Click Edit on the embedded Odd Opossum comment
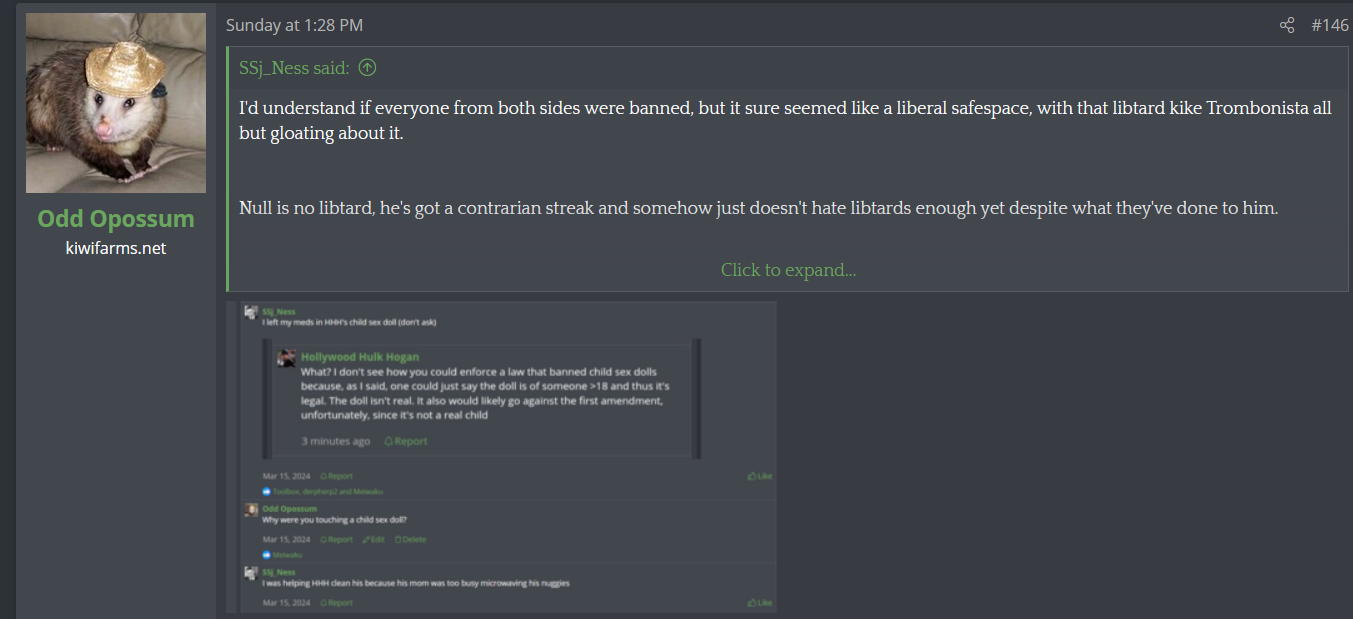This screenshot has width=1353, height=619. [x=373, y=539]
